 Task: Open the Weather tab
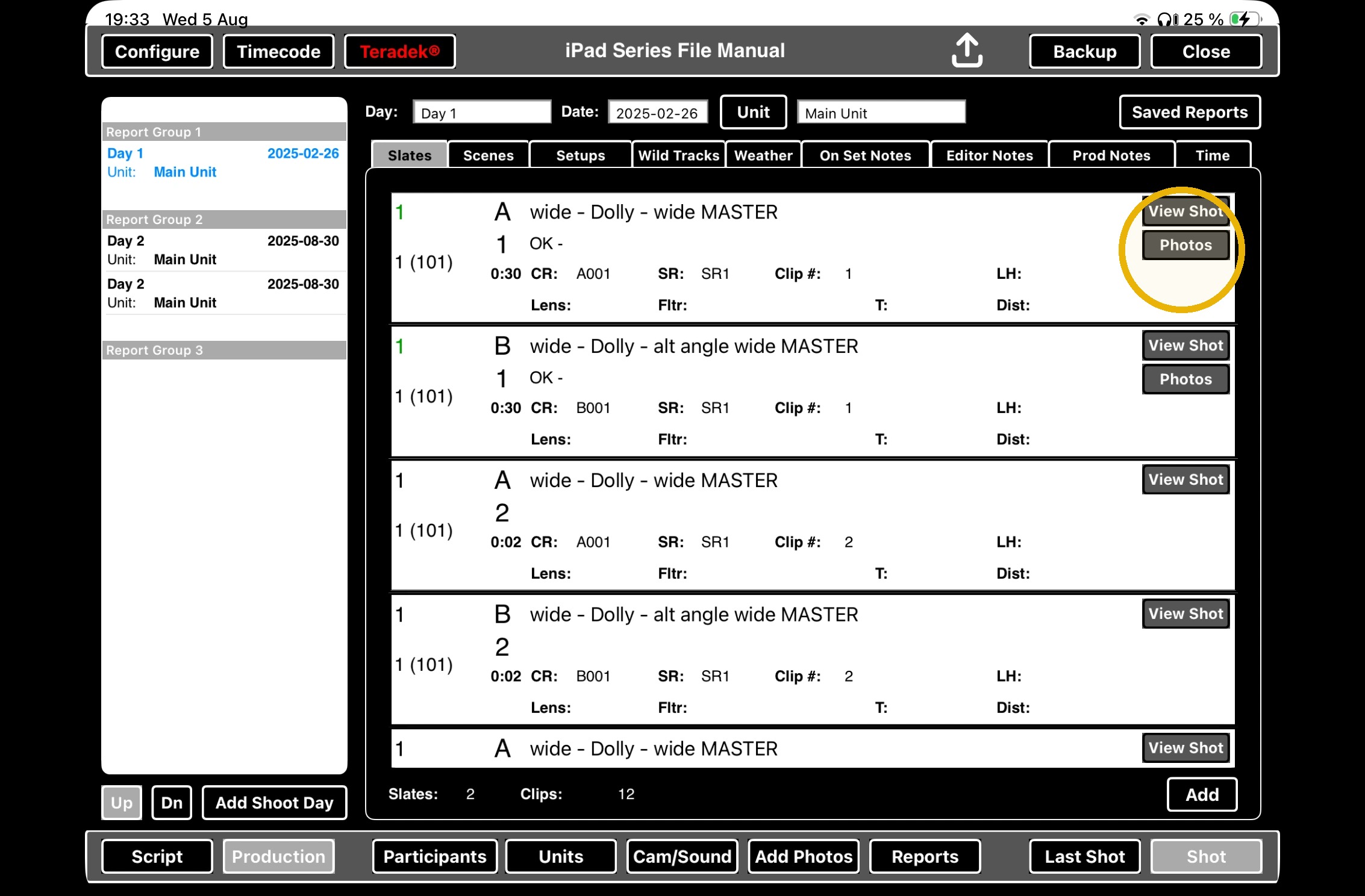click(763, 155)
